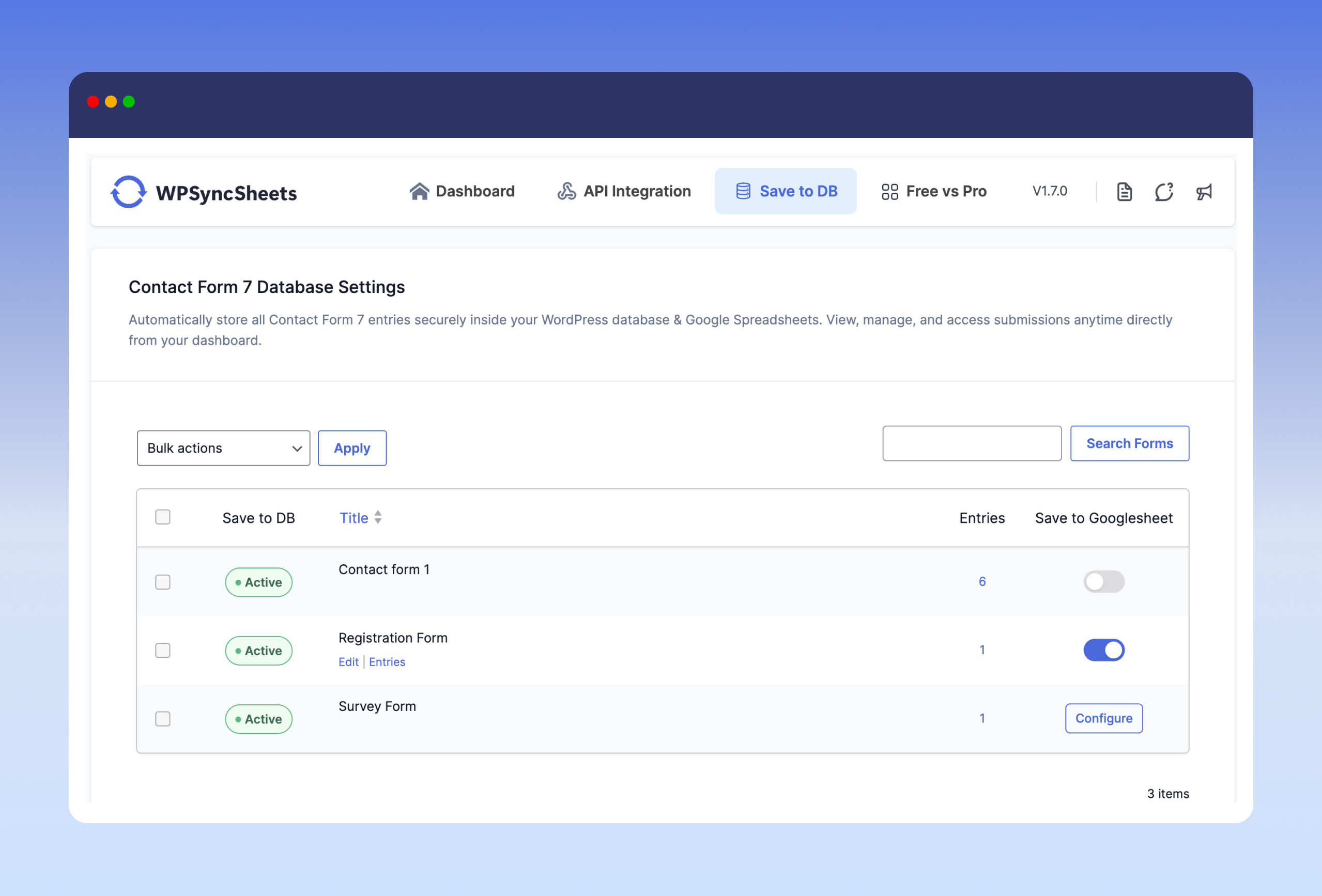Screen dimensions: 1322x896
Task: Click the megaphone announcements icon
Action: point(1204,192)
